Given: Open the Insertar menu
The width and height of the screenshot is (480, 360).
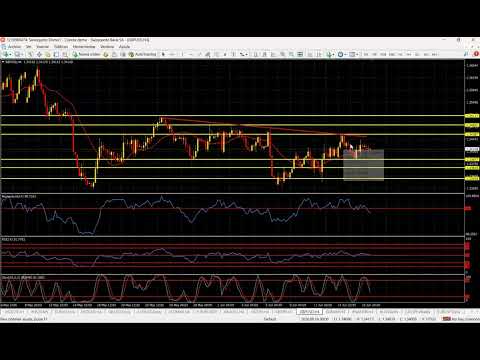Looking at the screenshot, I should tap(43, 47).
